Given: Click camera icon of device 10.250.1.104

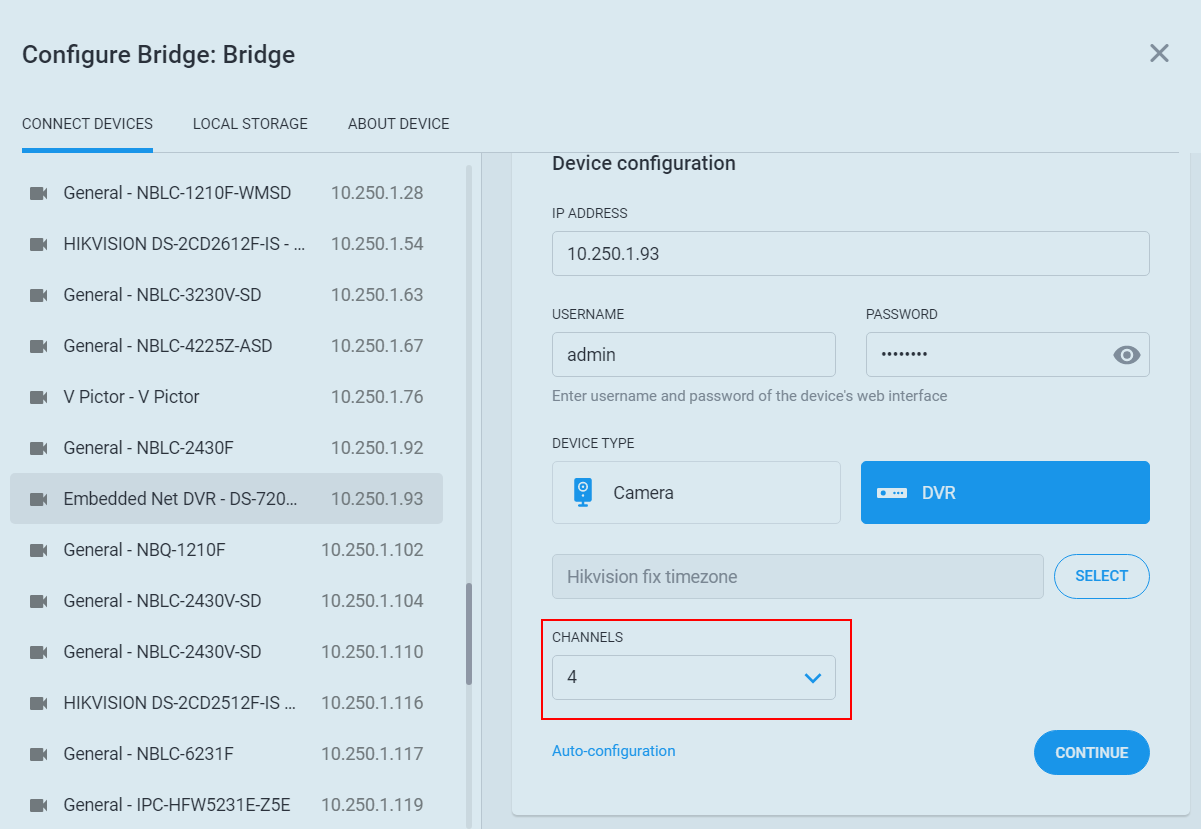Looking at the screenshot, I should point(39,601).
